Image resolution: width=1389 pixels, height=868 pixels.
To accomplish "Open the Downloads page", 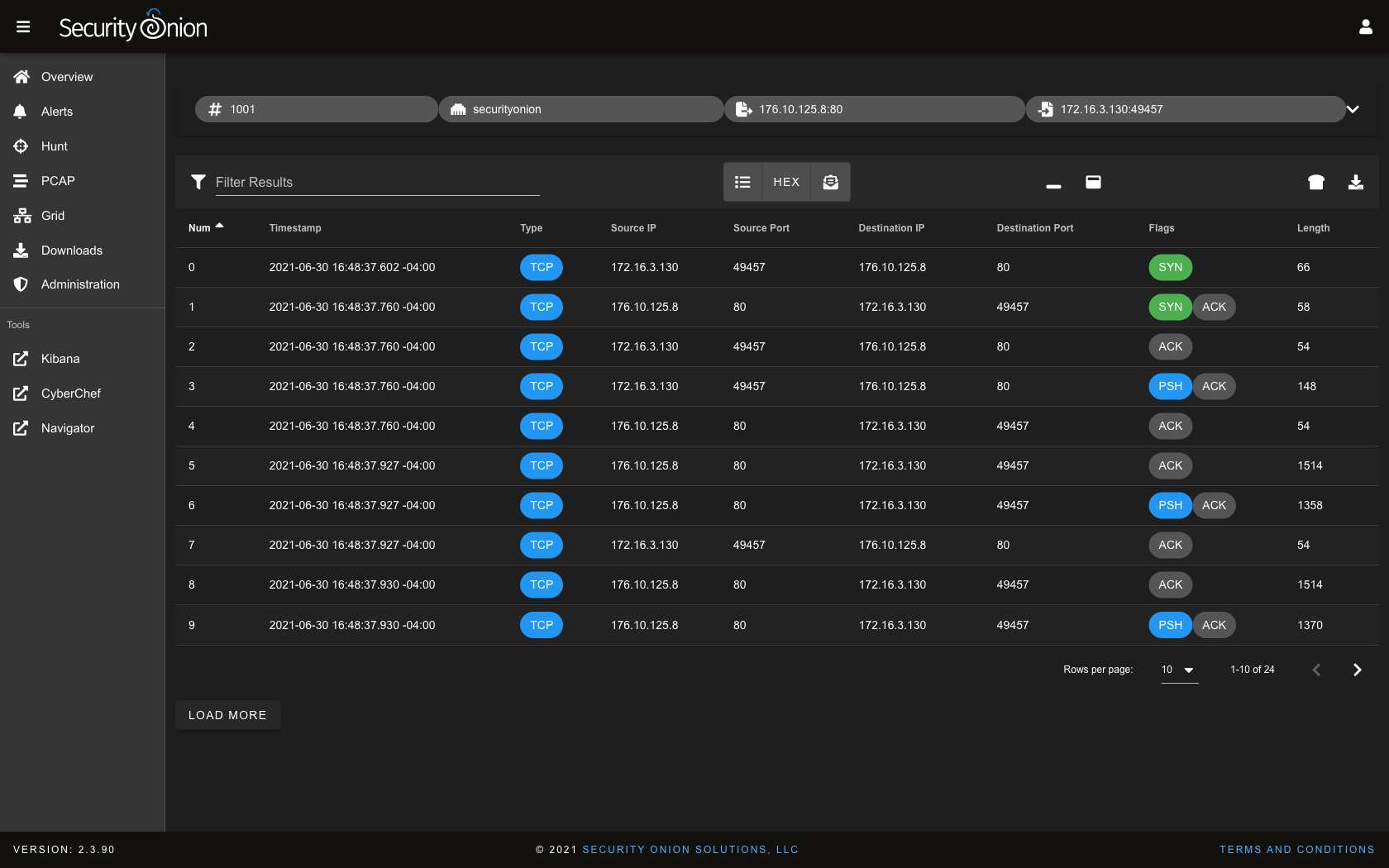I will pyautogui.click(x=71, y=250).
